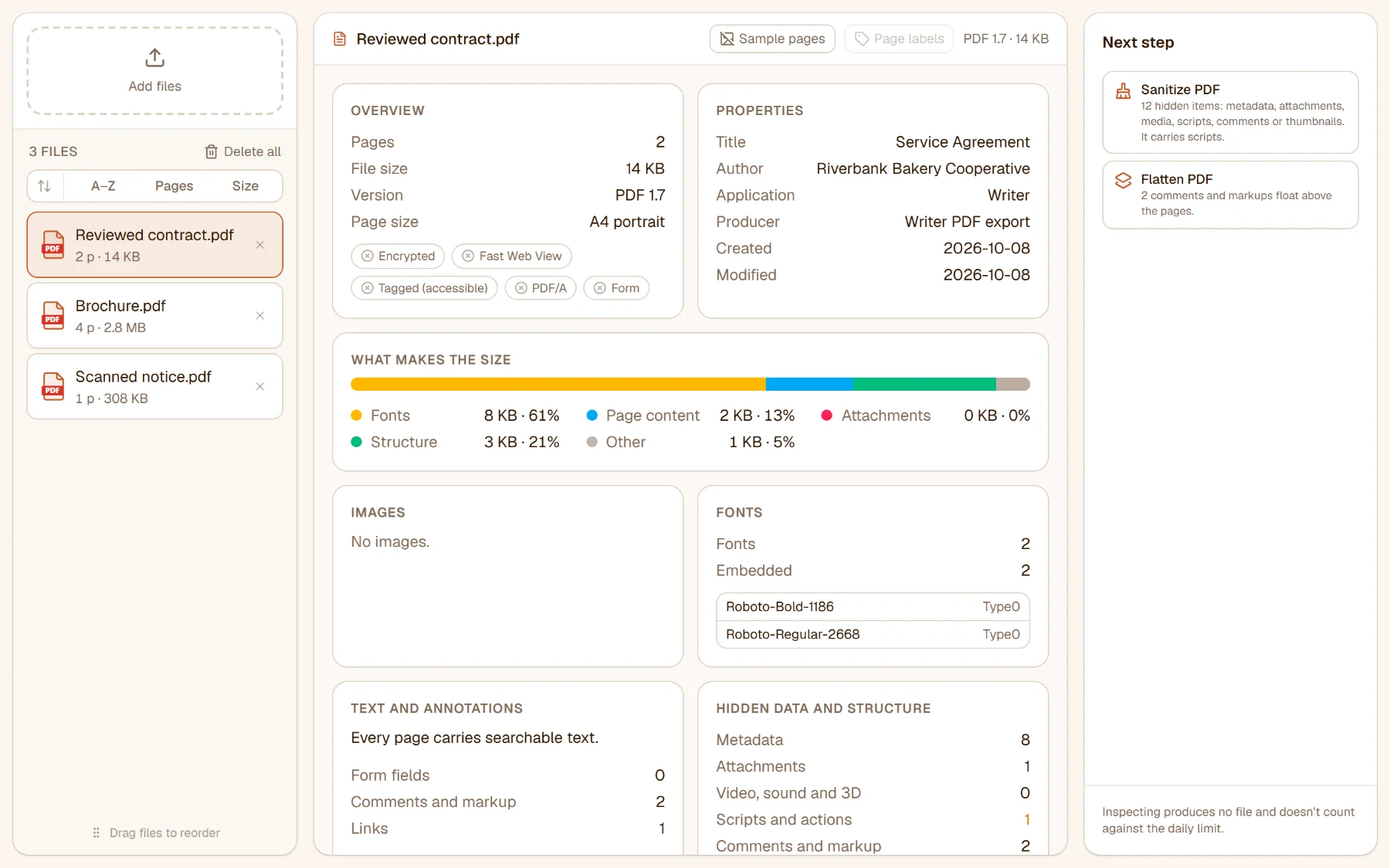Click the "Riverbank Bakery Cooperative" author value

coord(923,168)
